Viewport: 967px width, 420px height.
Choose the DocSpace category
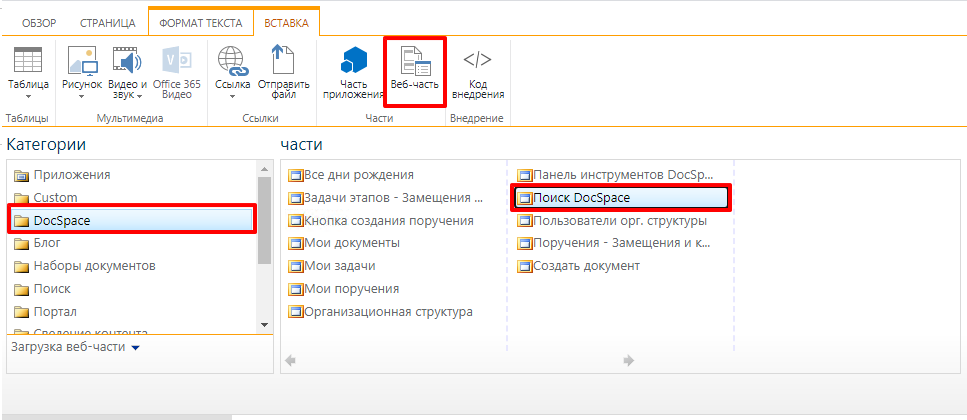point(133,220)
